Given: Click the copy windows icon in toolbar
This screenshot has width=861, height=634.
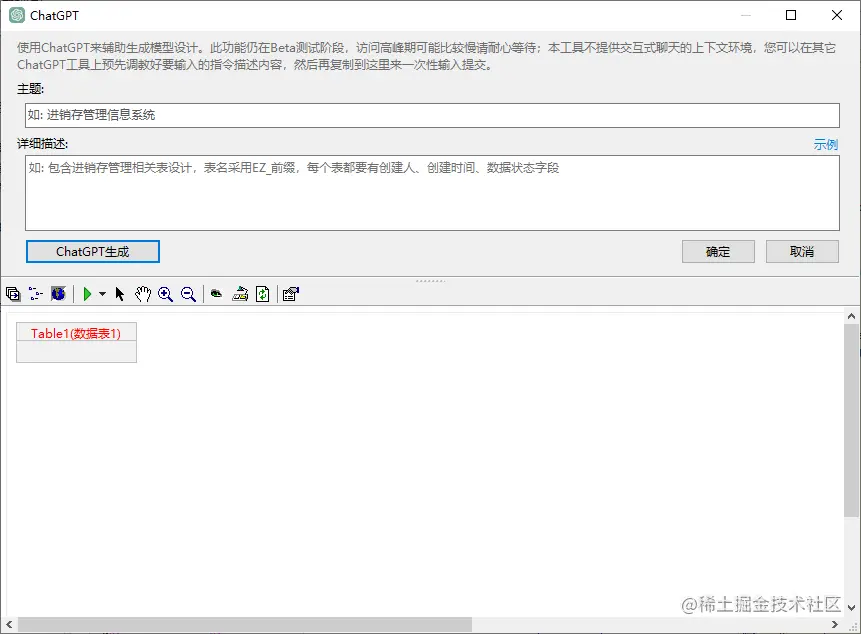Looking at the screenshot, I should tap(13, 294).
